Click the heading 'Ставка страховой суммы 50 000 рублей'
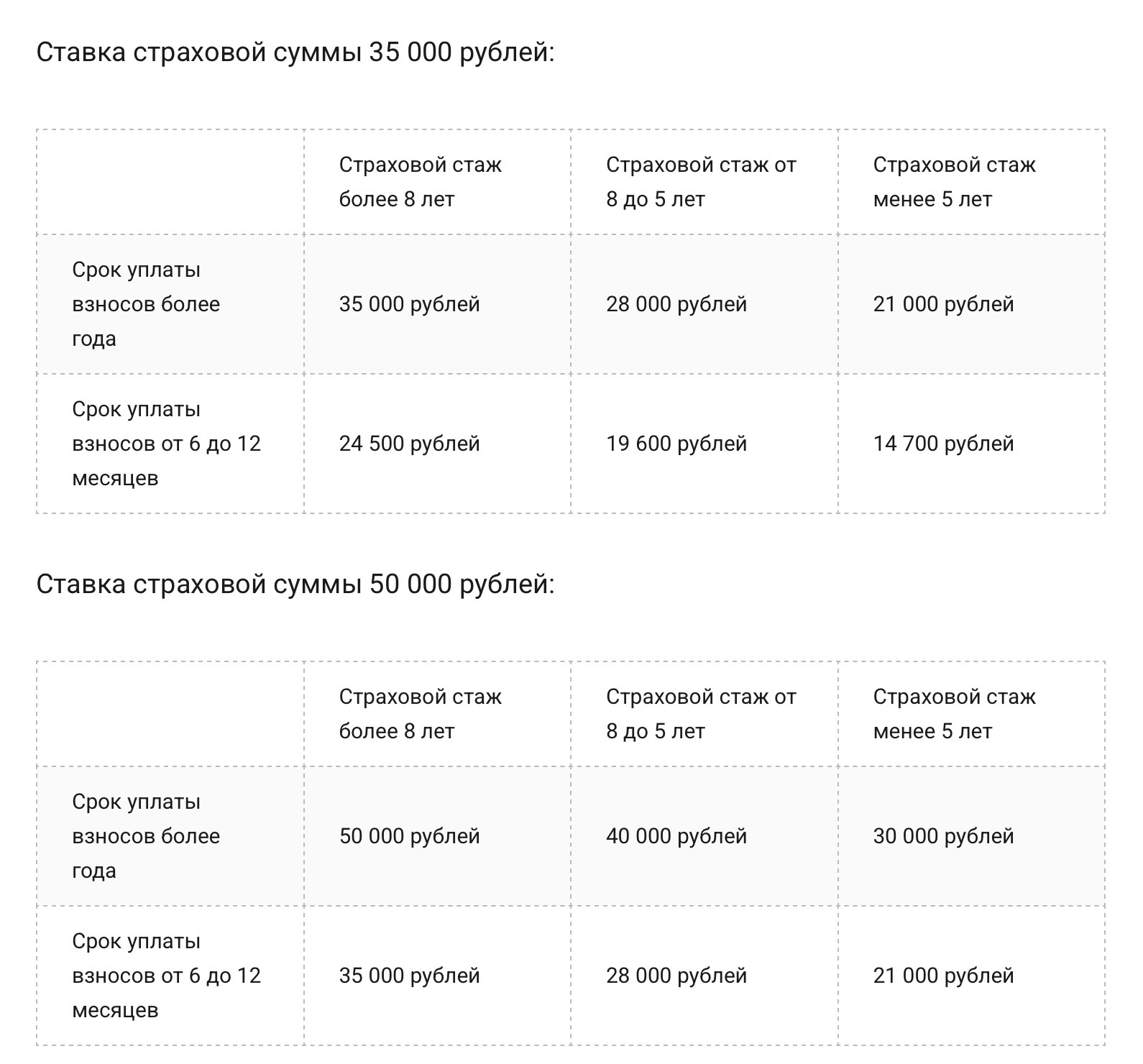The width and height of the screenshot is (1143, 1064). tap(295, 584)
